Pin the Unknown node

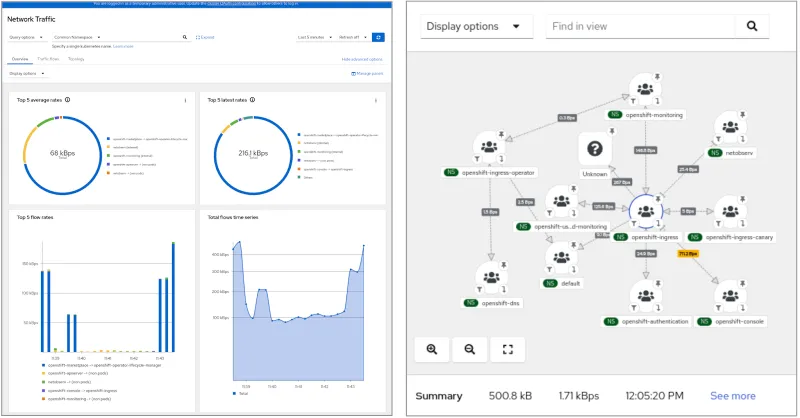point(612,132)
